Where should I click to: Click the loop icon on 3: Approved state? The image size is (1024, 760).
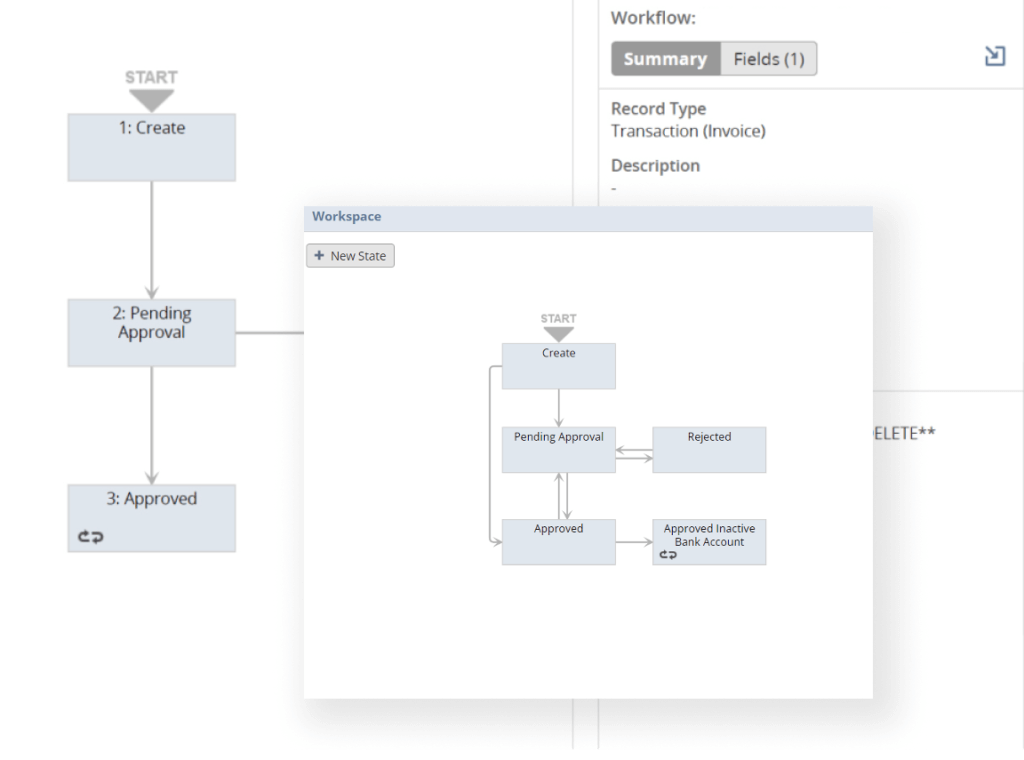(x=91, y=537)
